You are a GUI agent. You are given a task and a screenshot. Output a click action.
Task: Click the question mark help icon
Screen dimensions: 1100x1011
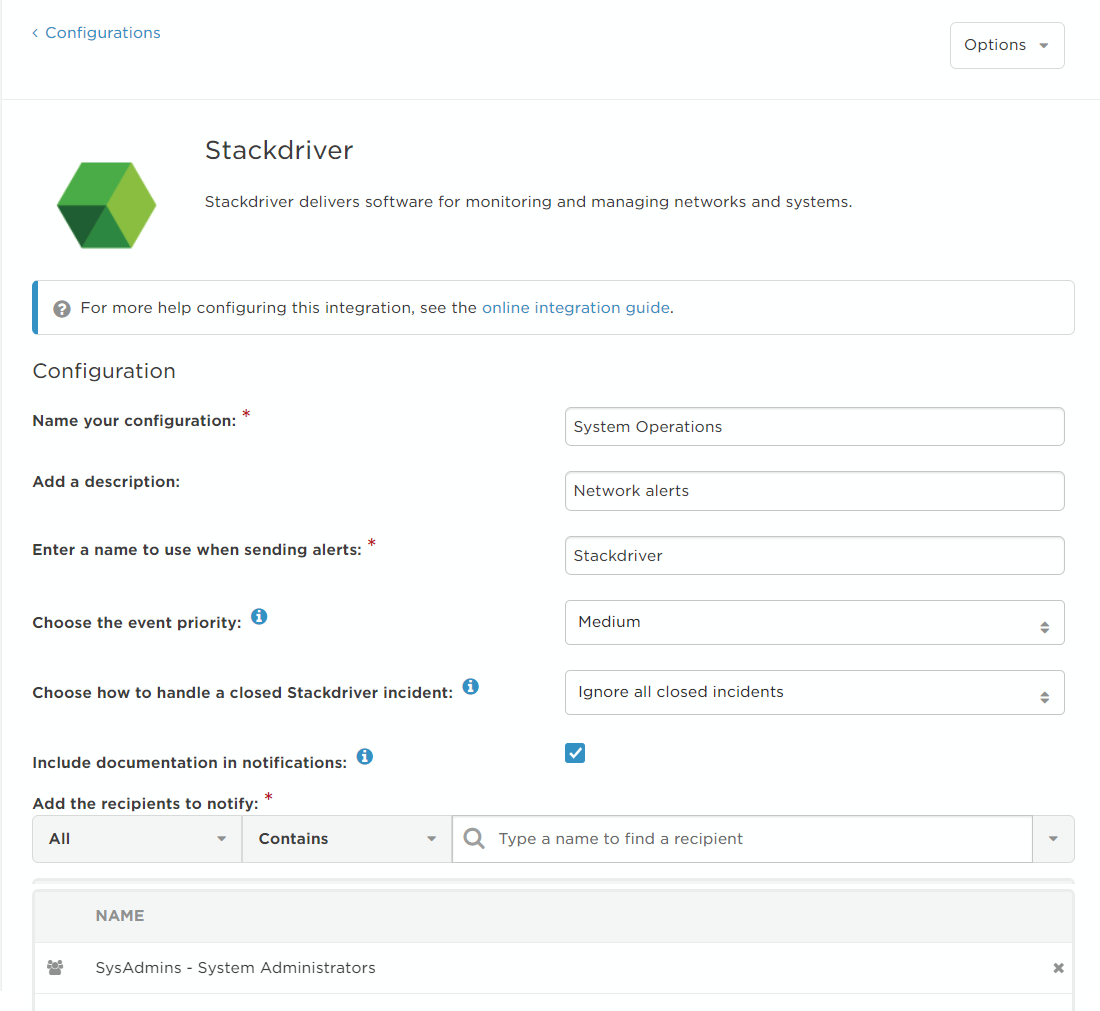click(62, 309)
